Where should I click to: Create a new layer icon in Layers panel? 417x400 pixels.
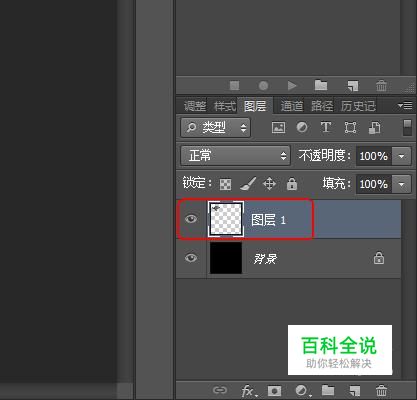click(x=354, y=390)
